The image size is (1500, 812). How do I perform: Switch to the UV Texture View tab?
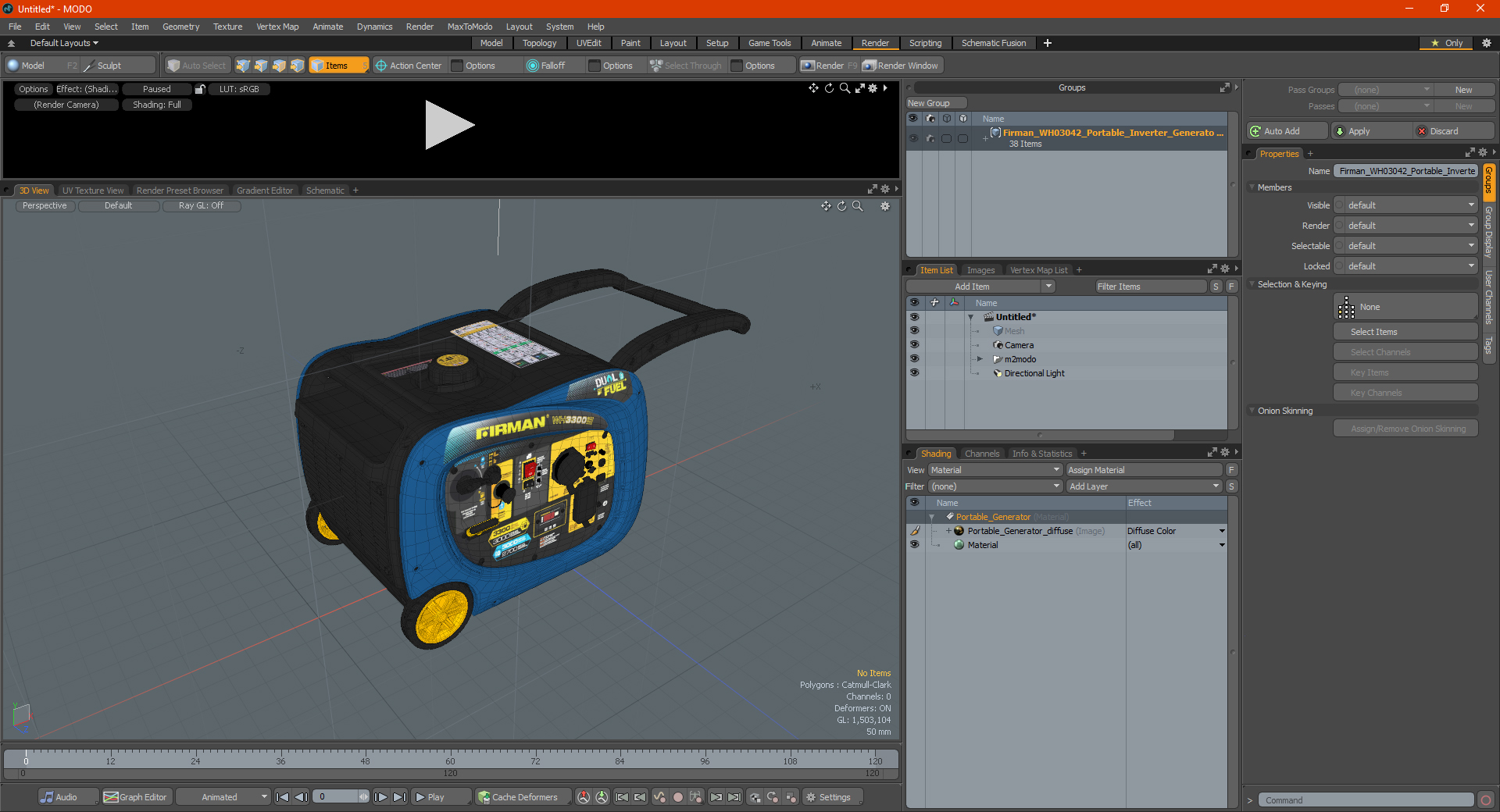93,191
